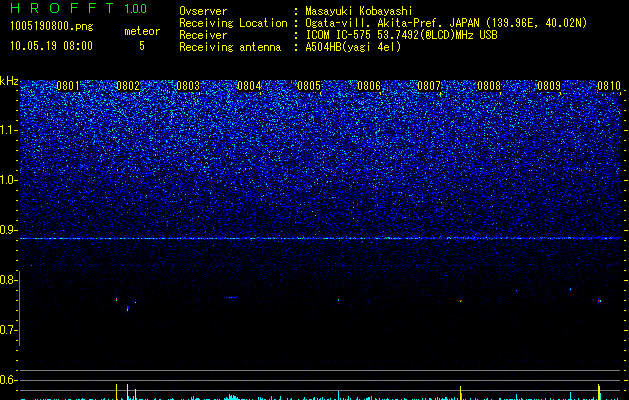629x400 pixels.
Task: Click the 'Receiver' field label
Action: click(x=203, y=35)
